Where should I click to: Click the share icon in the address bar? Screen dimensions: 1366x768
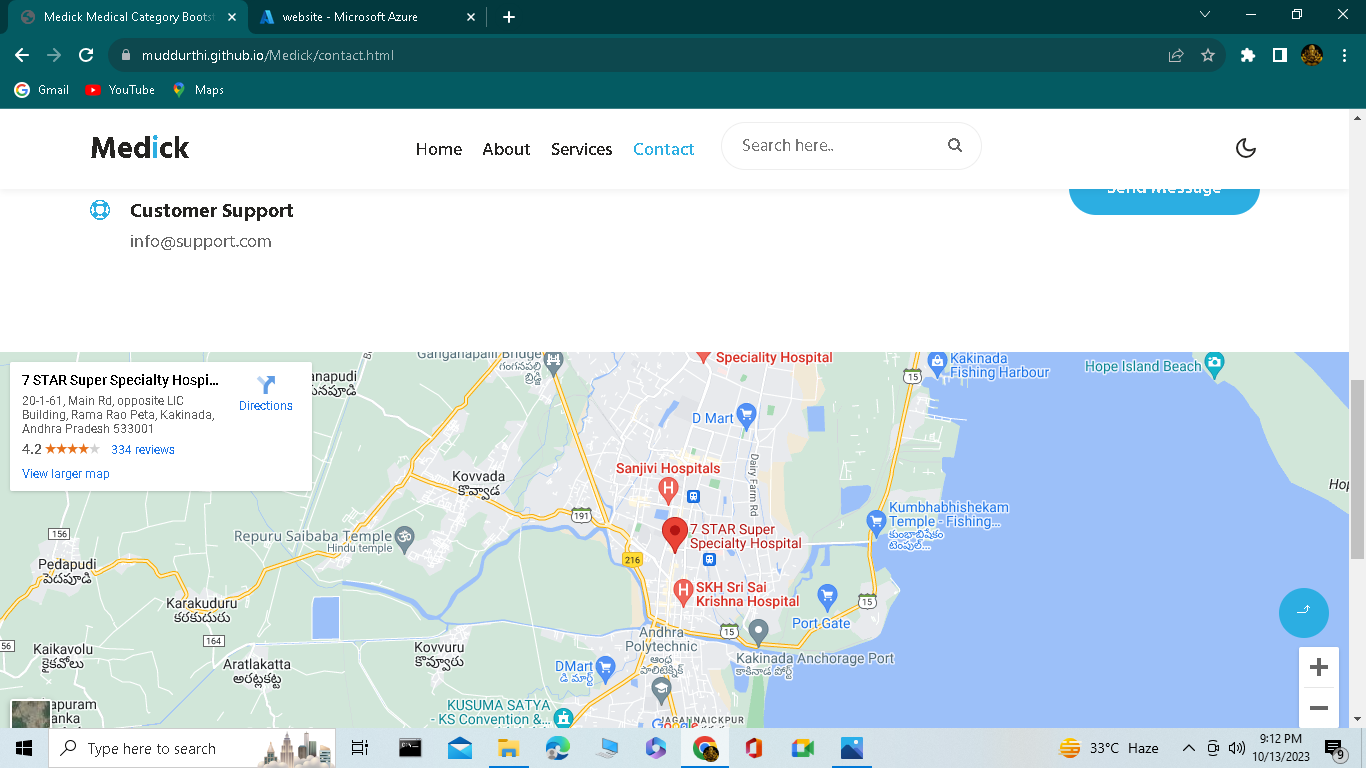pyautogui.click(x=1174, y=55)
